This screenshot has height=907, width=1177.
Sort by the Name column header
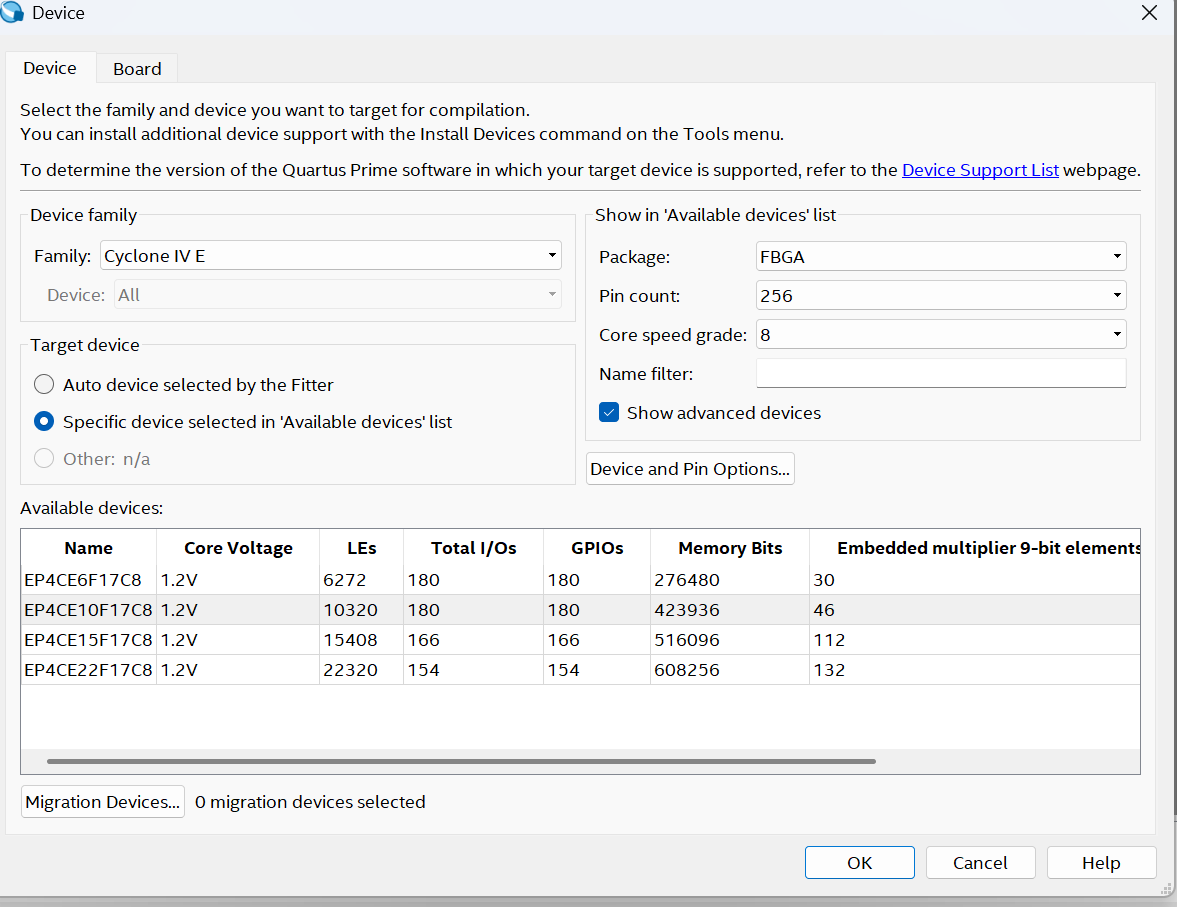coord(89,548)
